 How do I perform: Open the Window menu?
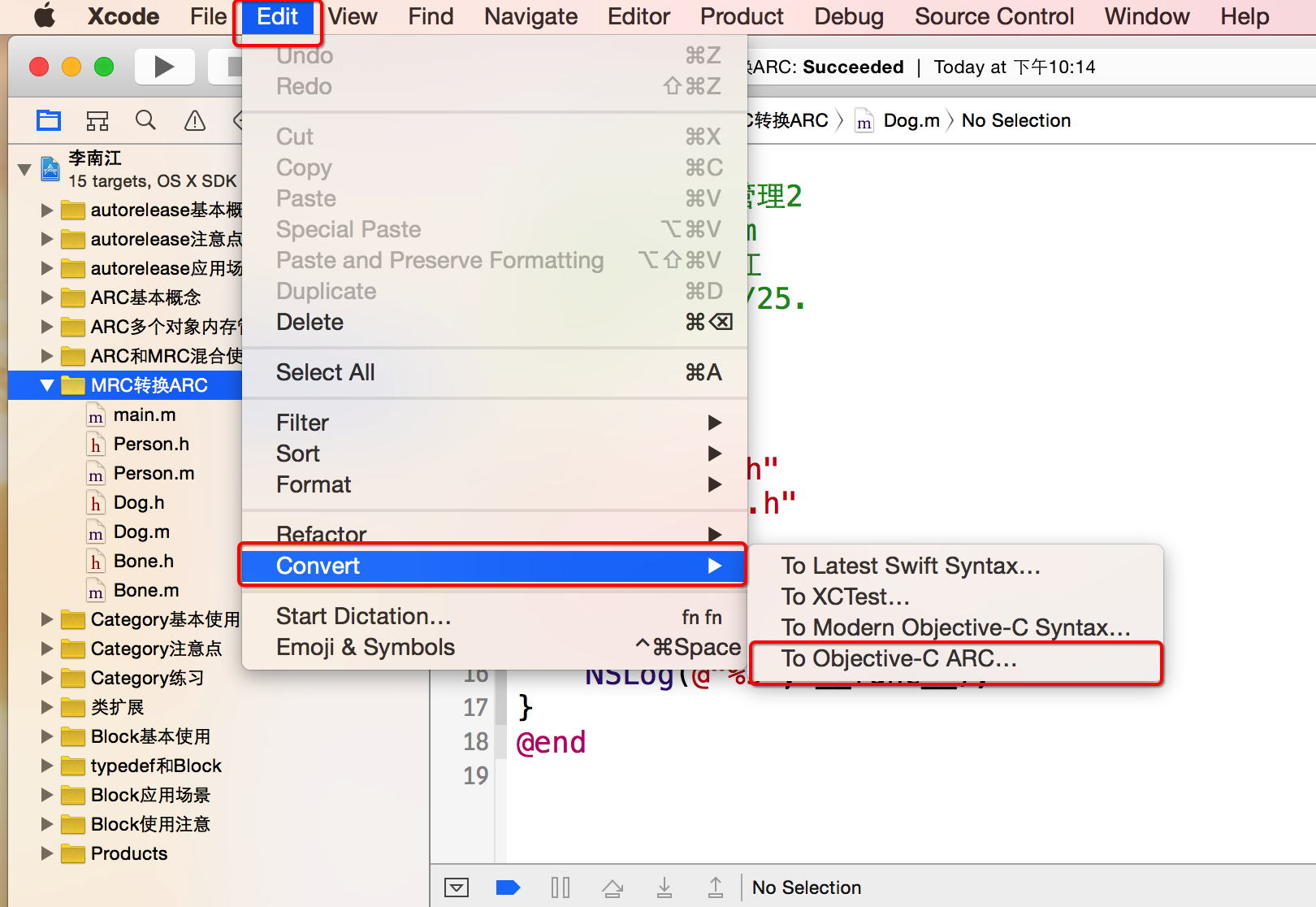(x=1147, y=16)
